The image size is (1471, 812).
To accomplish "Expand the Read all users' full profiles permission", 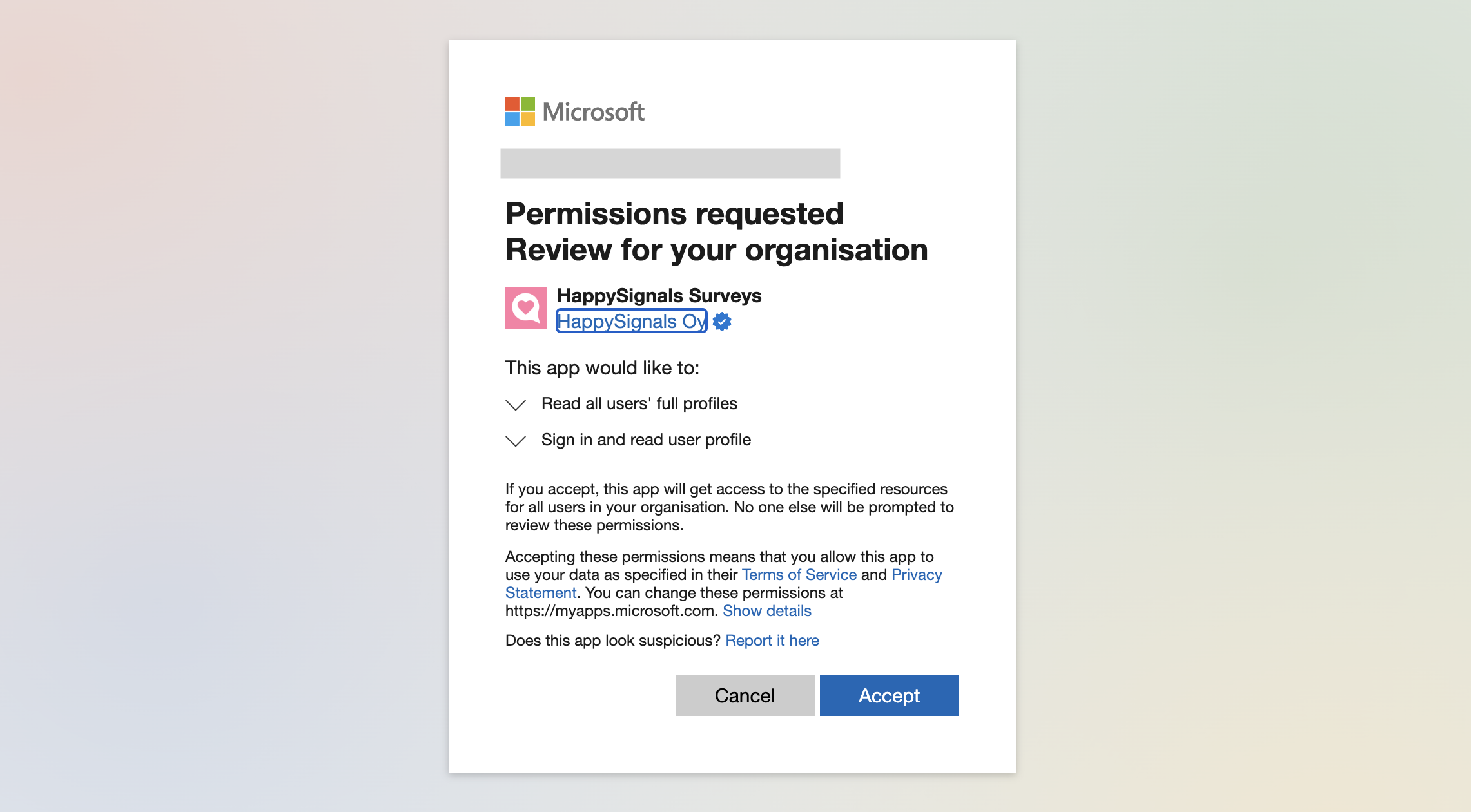I will [x=515, y=405].
